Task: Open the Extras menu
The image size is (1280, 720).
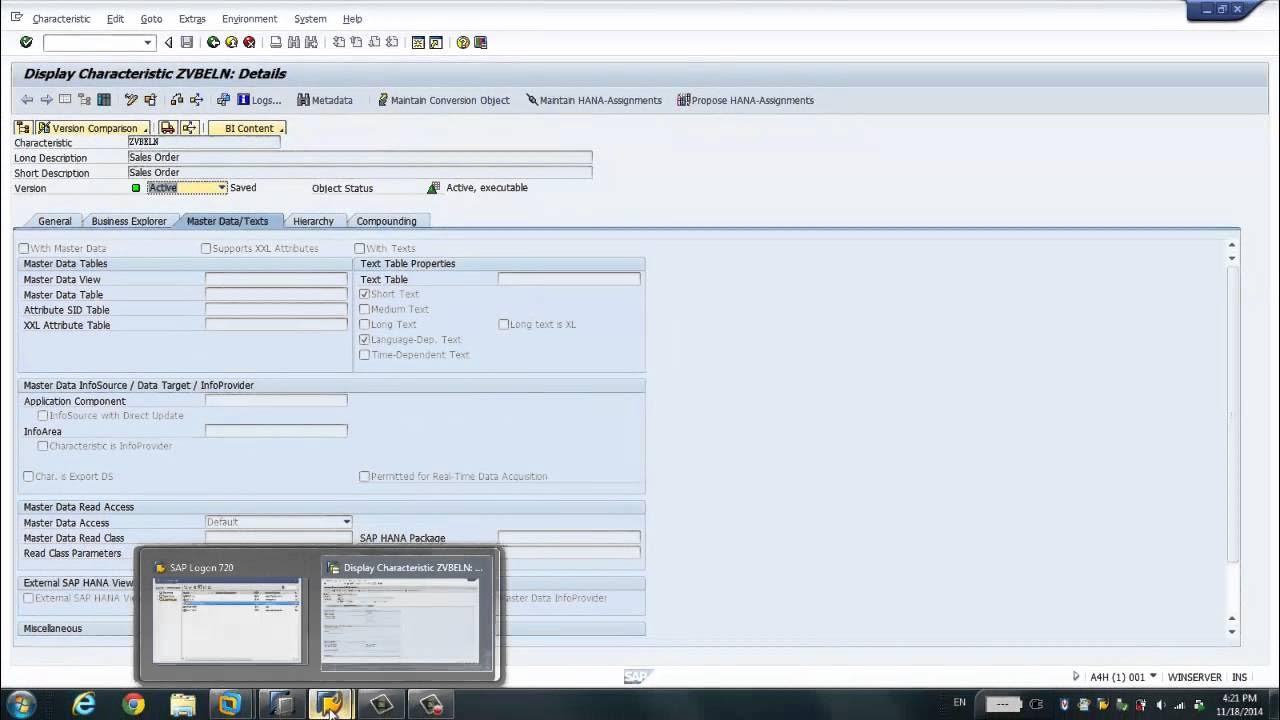Action: click(192, 19)
